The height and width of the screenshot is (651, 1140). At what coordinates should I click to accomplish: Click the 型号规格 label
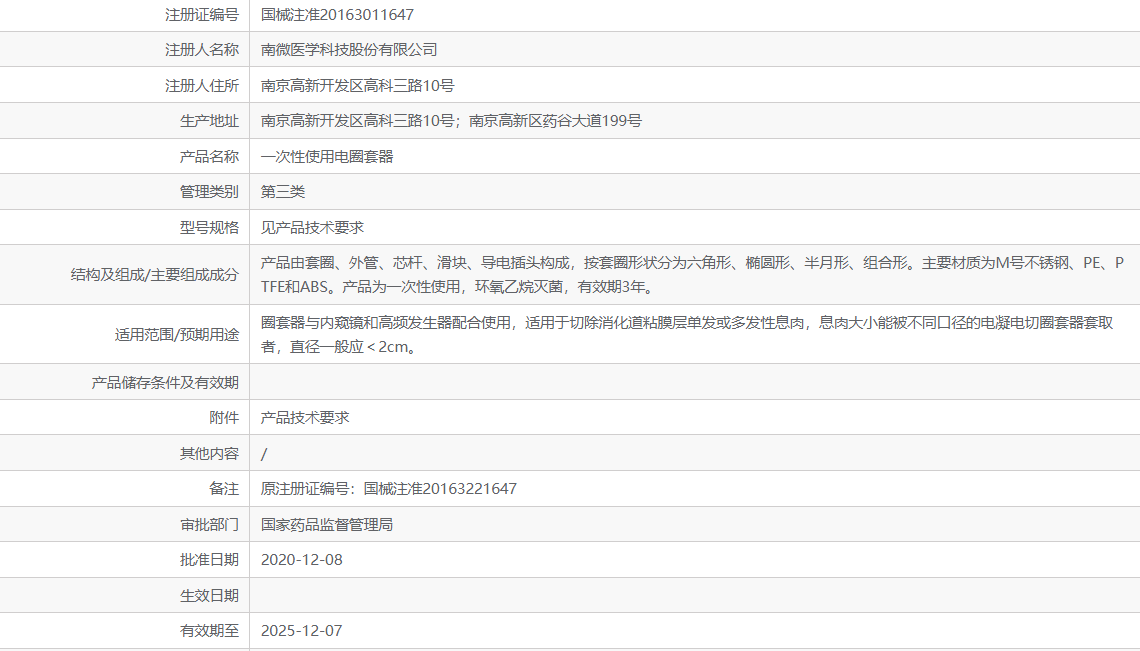point(209,227)
